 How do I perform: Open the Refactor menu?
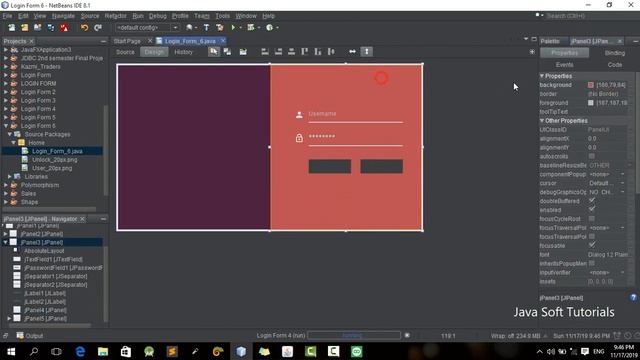pos(116,16)
